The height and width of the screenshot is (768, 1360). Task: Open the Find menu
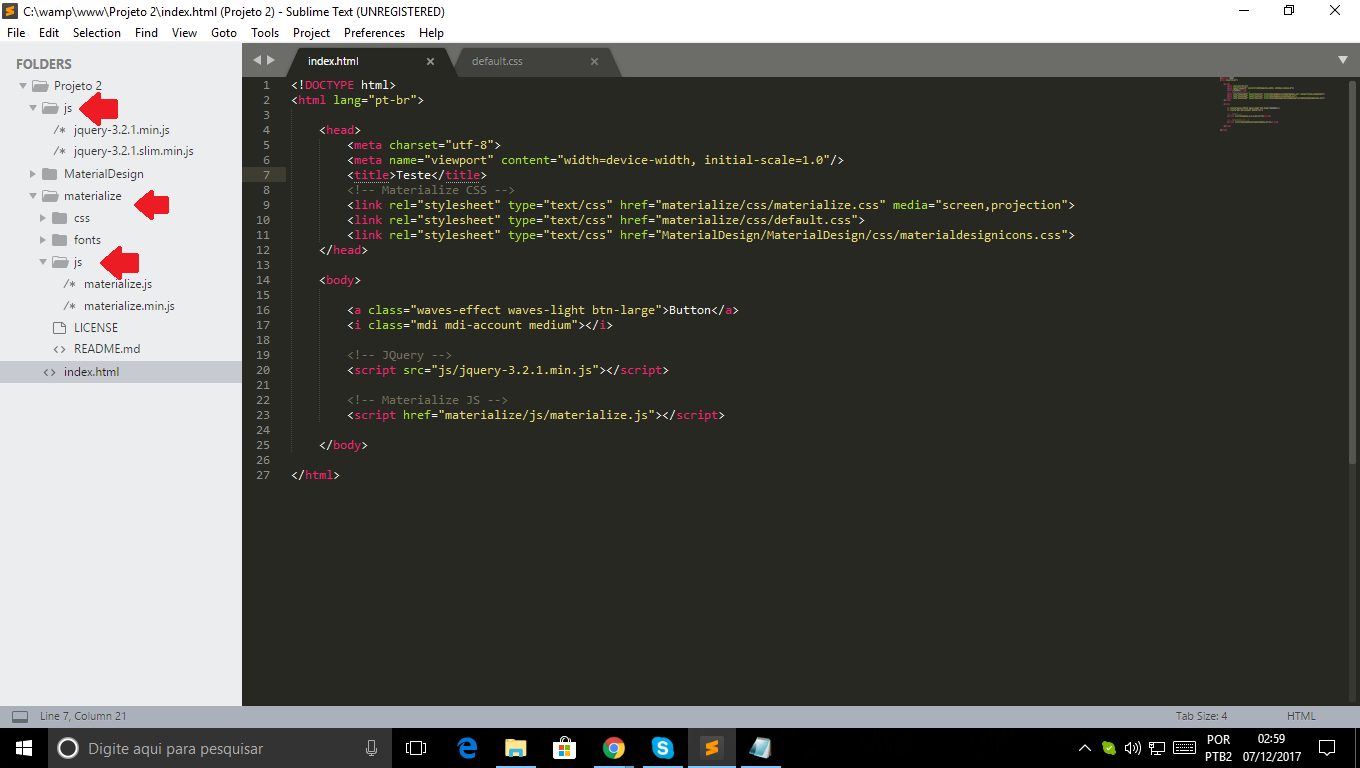(146, 33)
